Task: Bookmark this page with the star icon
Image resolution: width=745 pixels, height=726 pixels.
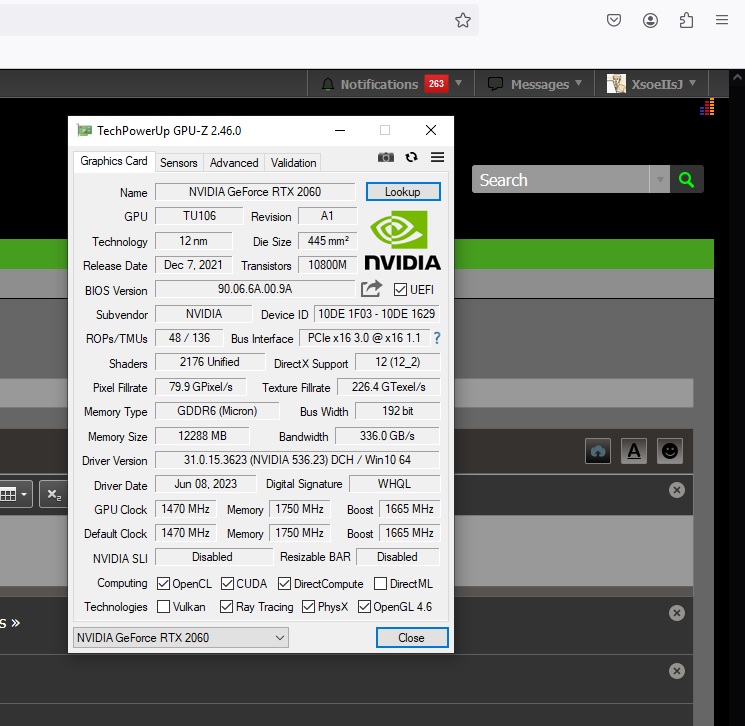Action: pos(463,20)
